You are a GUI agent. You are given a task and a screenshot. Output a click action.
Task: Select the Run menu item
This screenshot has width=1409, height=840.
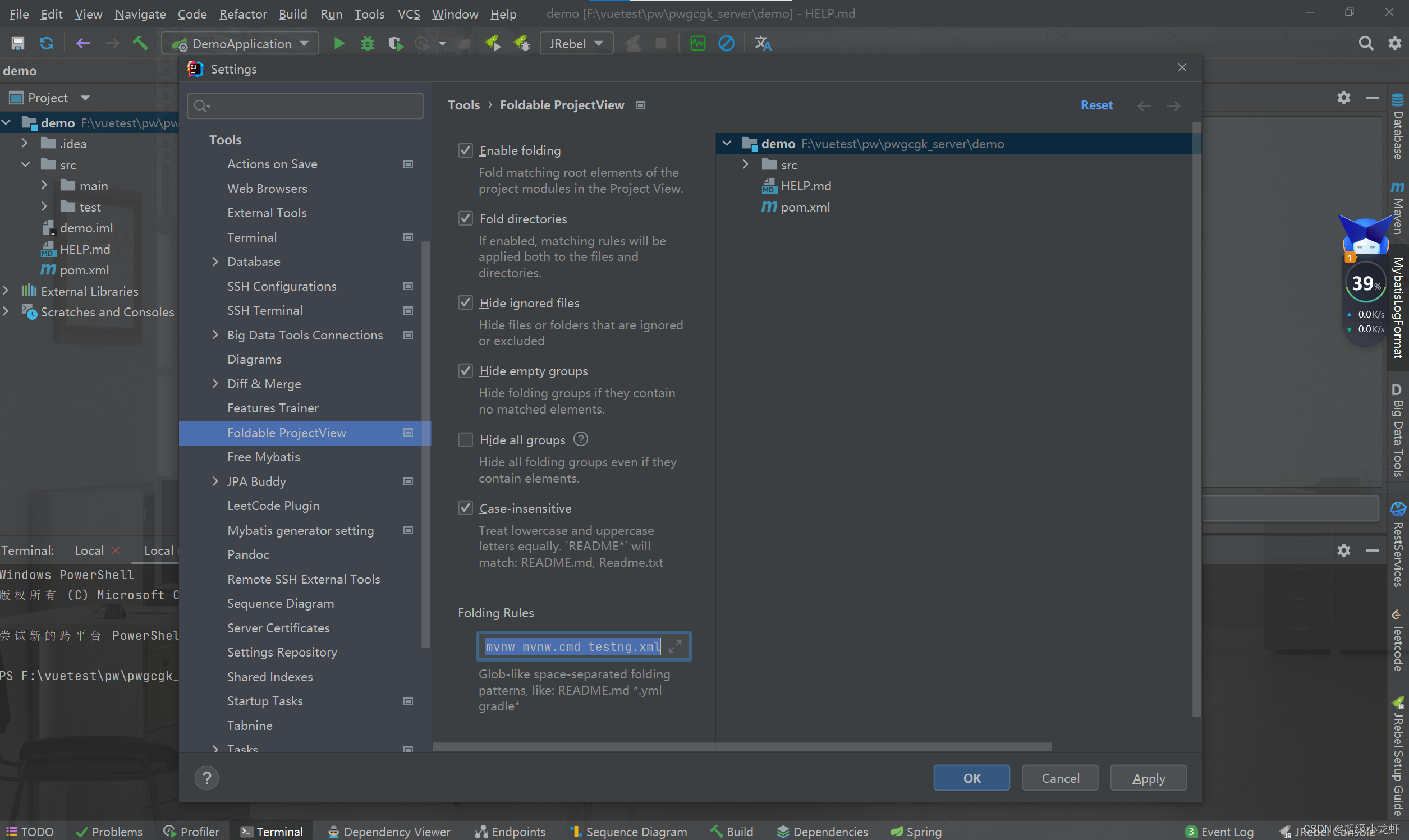330,14
